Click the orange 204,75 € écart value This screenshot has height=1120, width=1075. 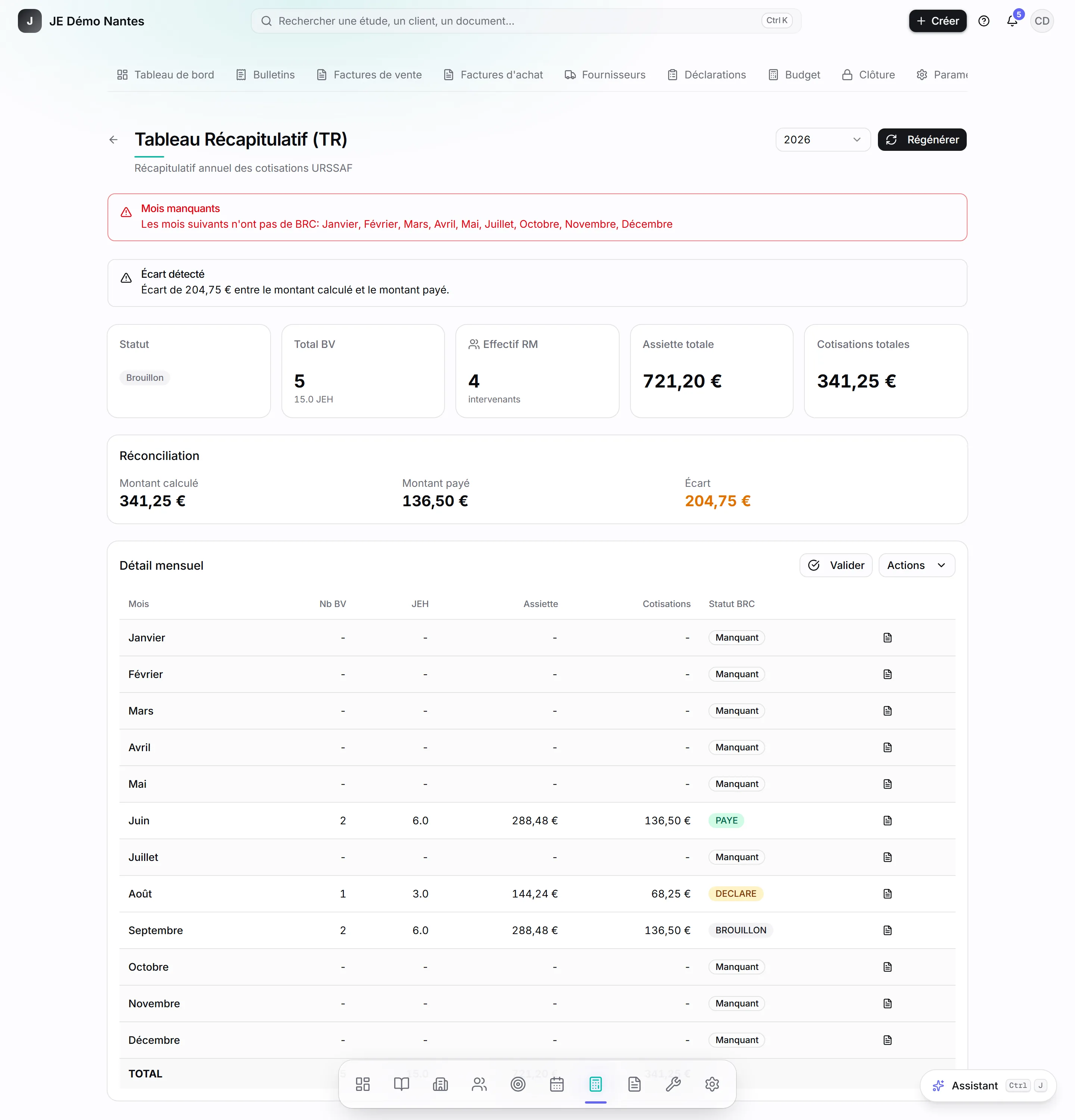coord(717,501)
